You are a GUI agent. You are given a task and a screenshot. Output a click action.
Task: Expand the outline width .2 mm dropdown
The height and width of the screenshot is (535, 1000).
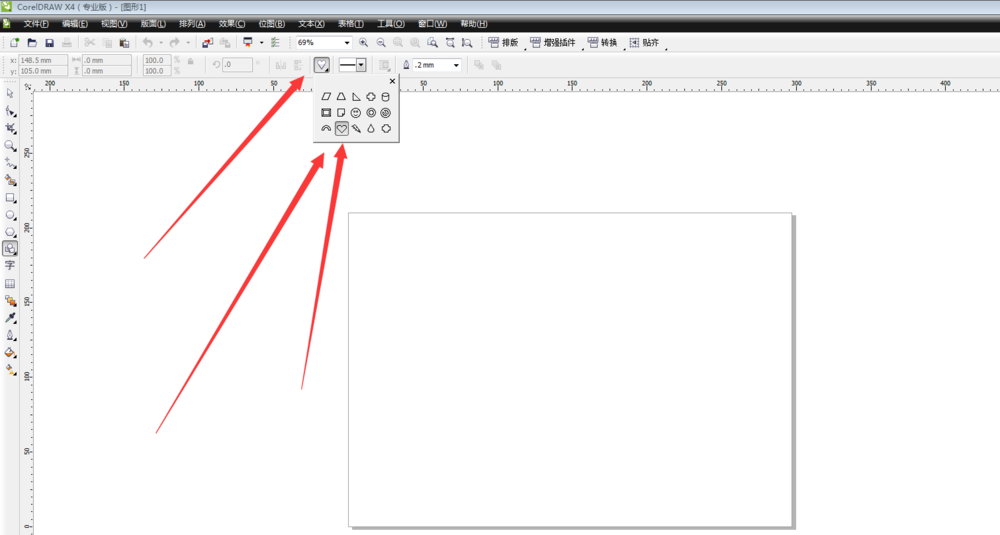point(457,65)
